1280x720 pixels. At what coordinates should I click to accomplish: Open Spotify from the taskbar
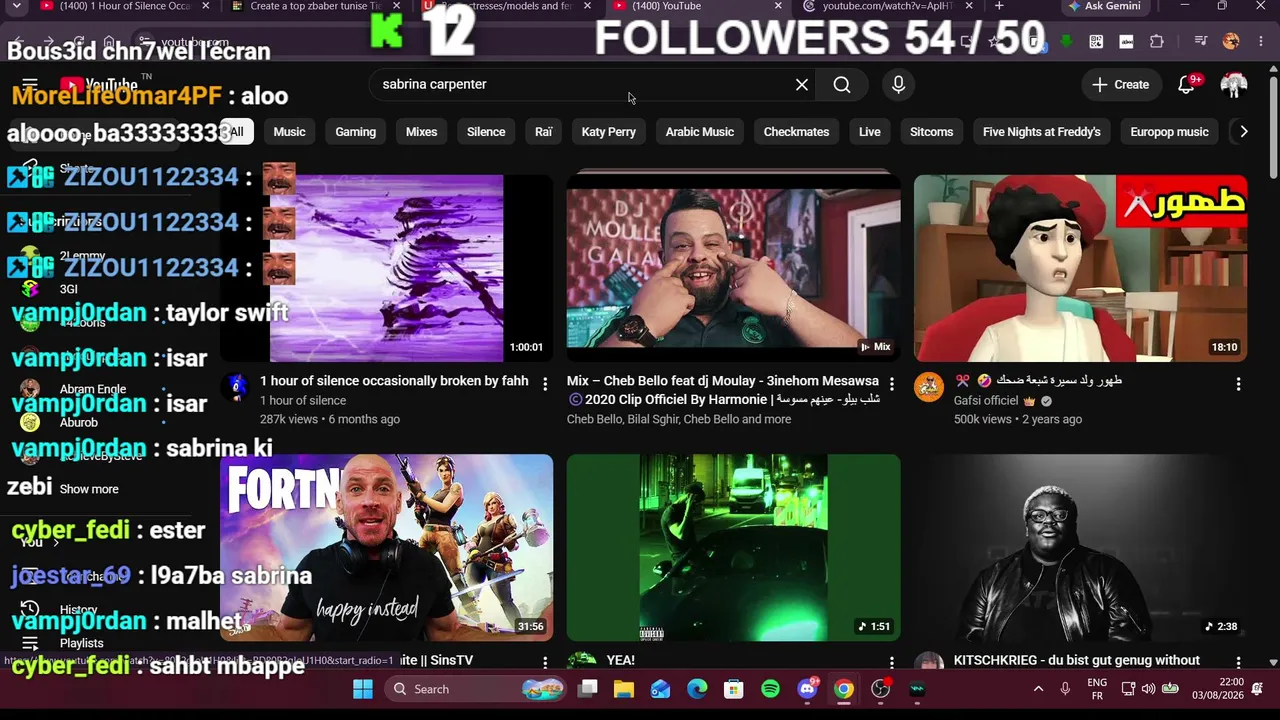pyautogui.click(x=770, y=689)
